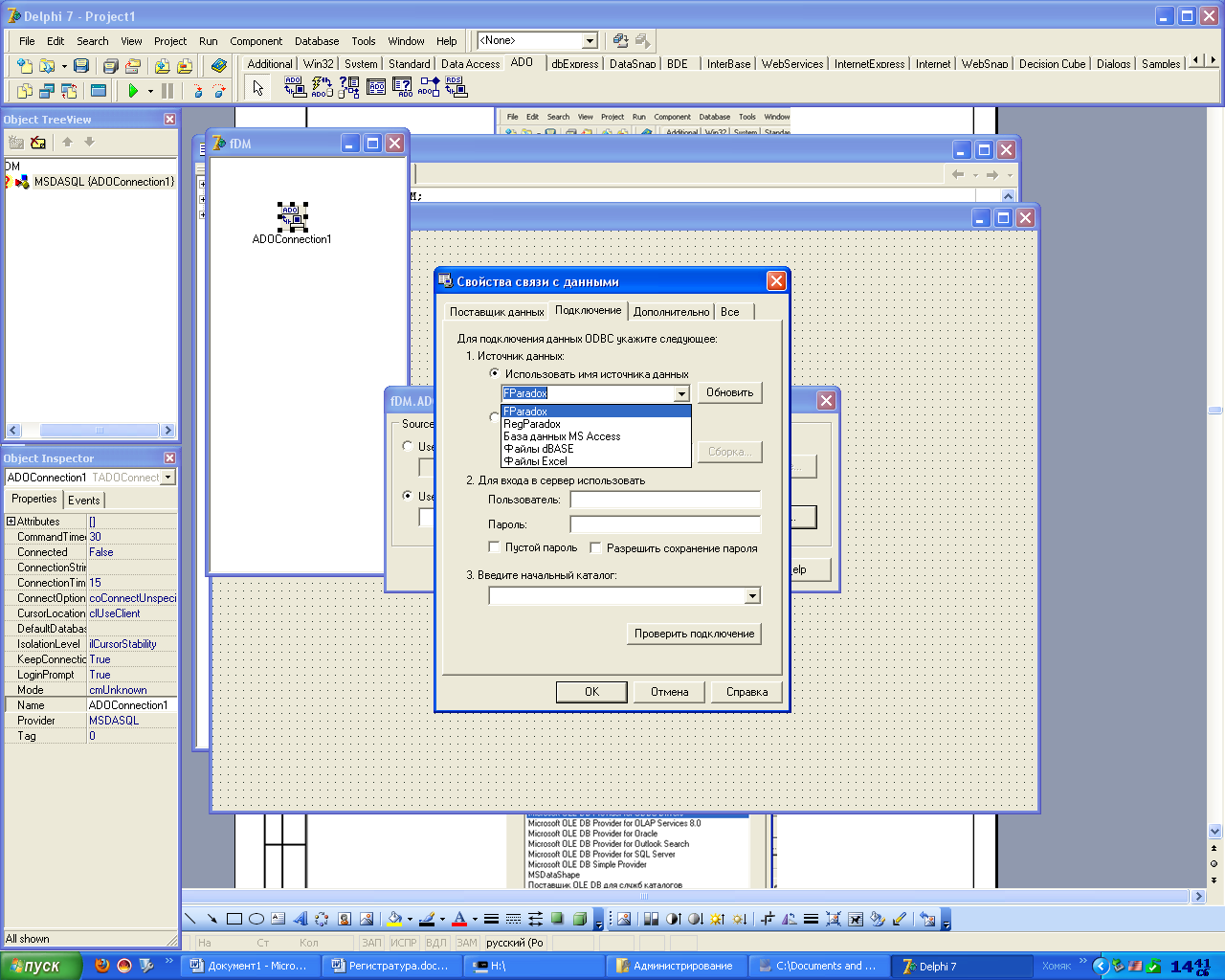Open the 'начальный каталог' combo box arrow
The width and height of the screenshot is (1225, 980).
(x=752, y=596)
